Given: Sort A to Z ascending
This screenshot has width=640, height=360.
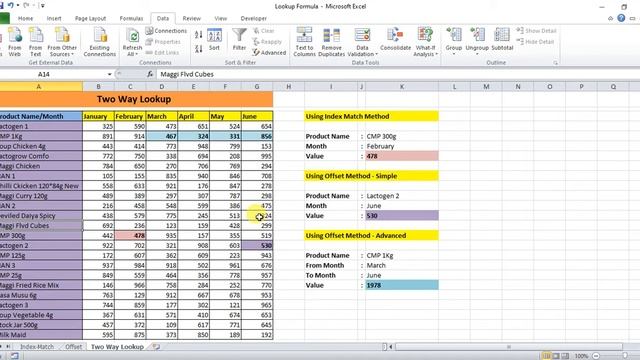Looking at the screenshot, I should [199, 35].
